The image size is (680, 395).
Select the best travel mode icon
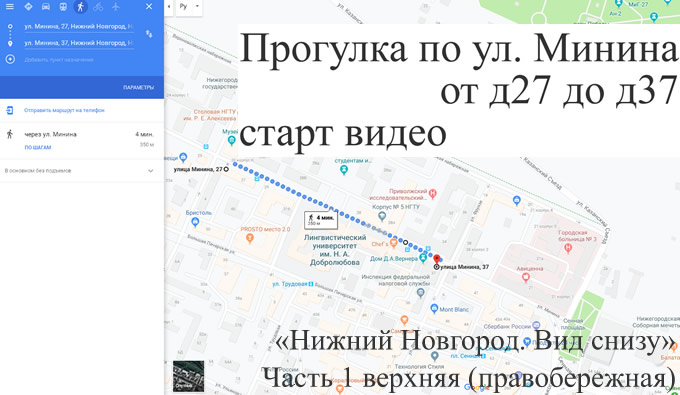coord(28,7)
